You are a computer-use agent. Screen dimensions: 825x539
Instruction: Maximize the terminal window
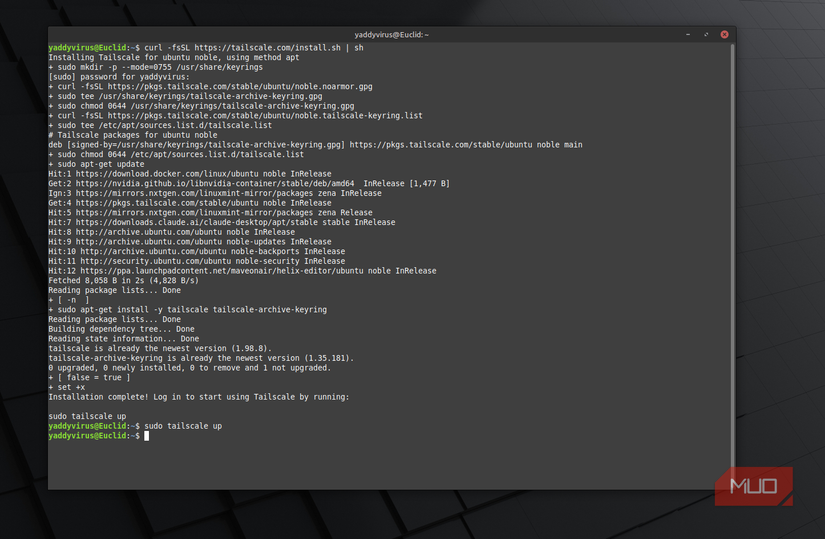coord(706,34)
